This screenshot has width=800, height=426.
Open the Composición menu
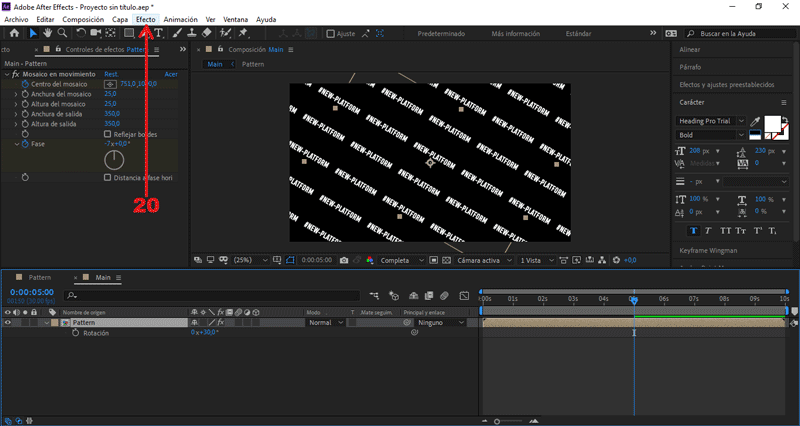point(83,19)
